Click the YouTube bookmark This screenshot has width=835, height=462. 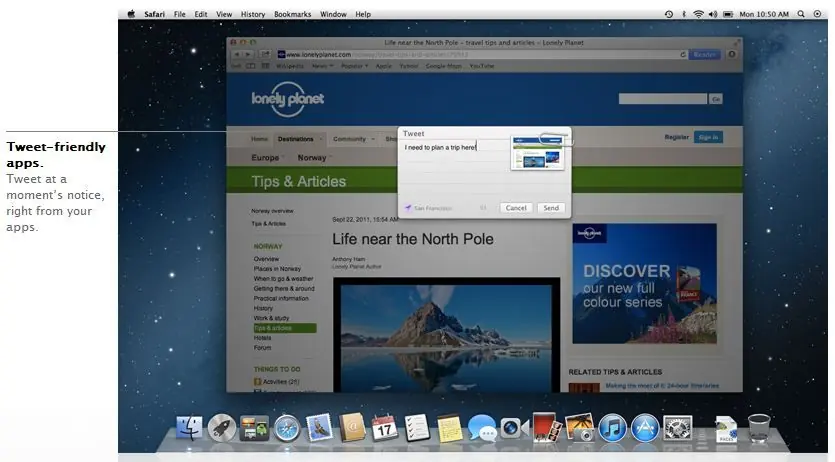[481, 66]
